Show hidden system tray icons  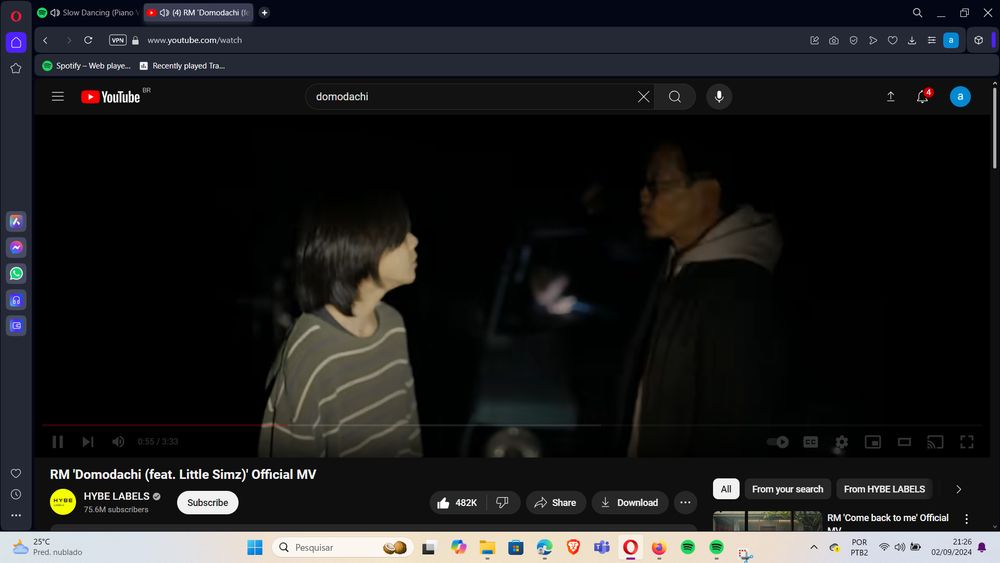pos(814,547)
